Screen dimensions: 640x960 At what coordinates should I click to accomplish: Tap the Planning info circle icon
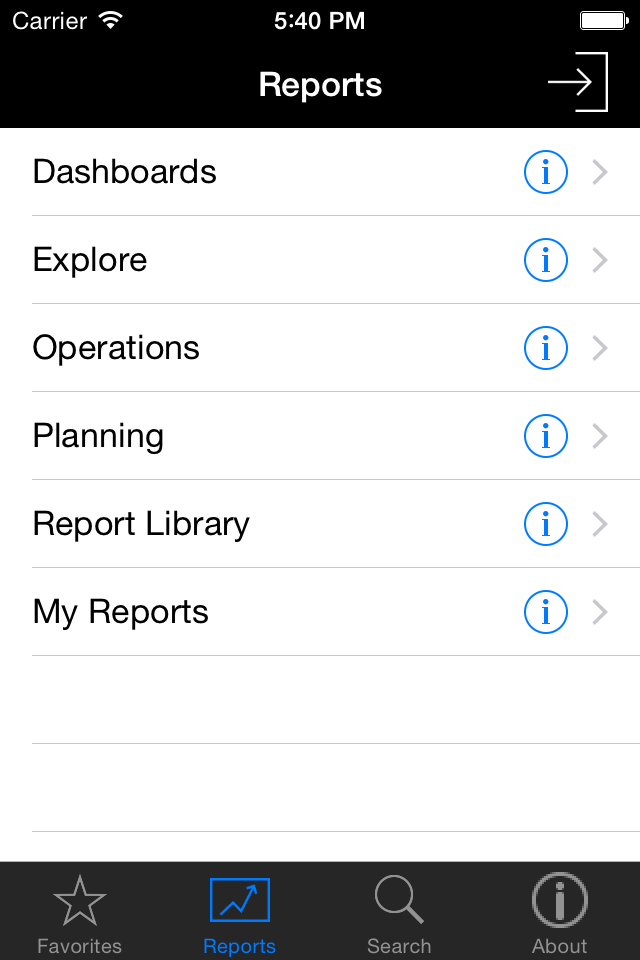click(x=546, y=436)
